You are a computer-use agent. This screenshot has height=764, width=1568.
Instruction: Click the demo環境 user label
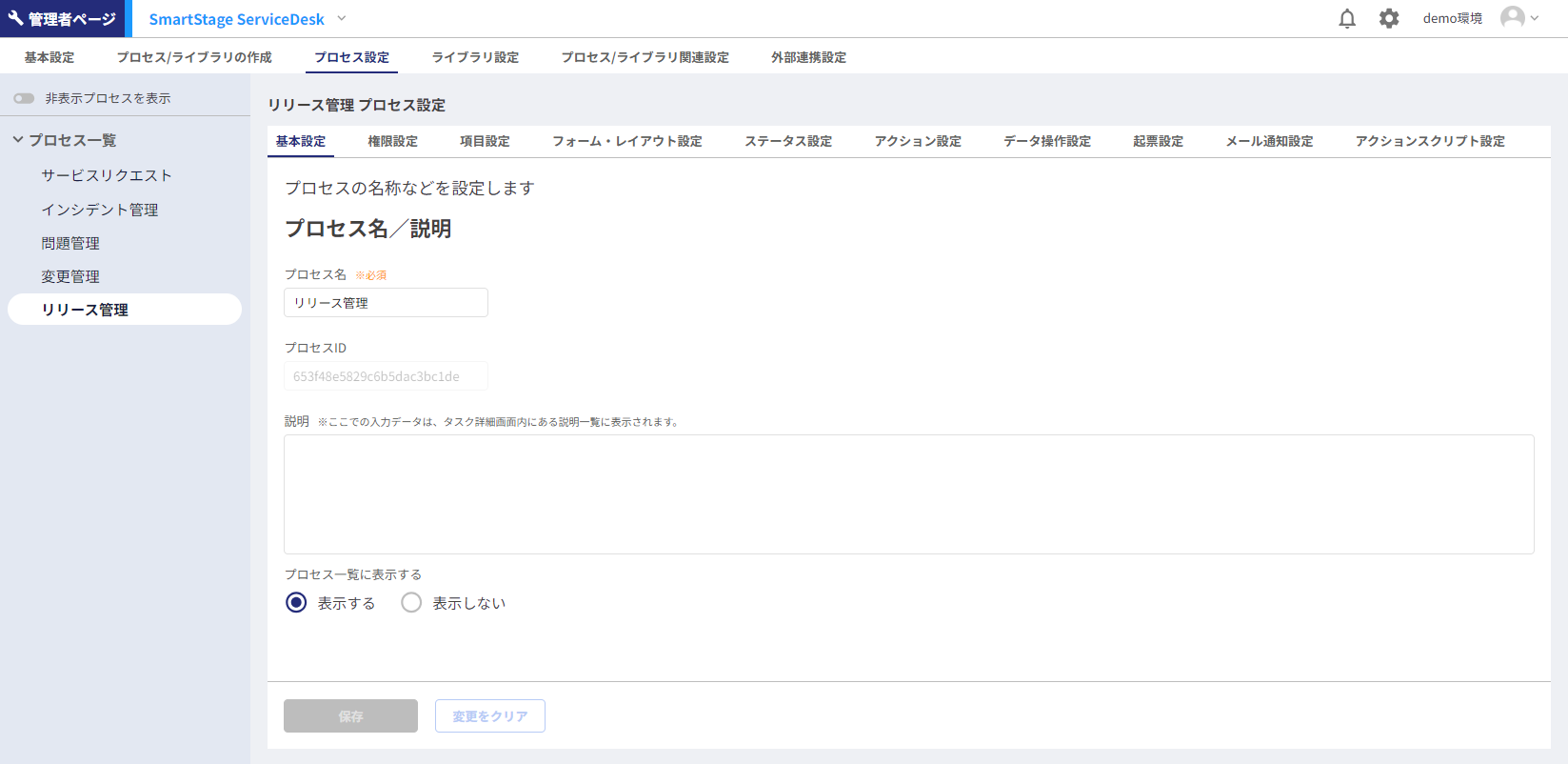(x=1453, y=18)
